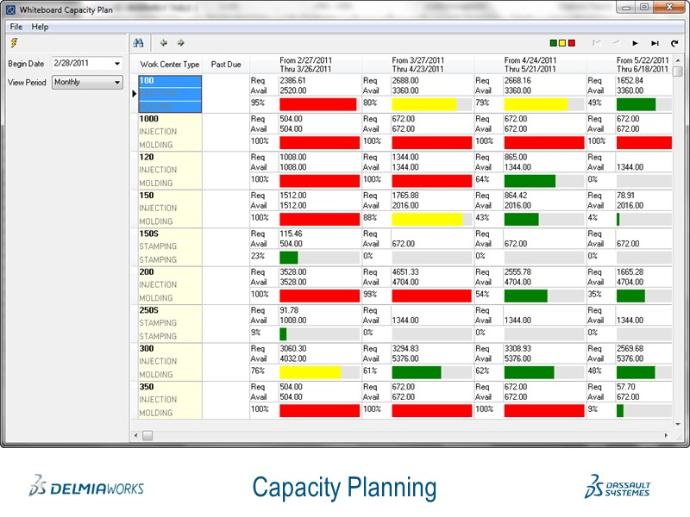Click the Work Center Type column header
This screenshot has width=690, height=517.
[x=169, y=64]
